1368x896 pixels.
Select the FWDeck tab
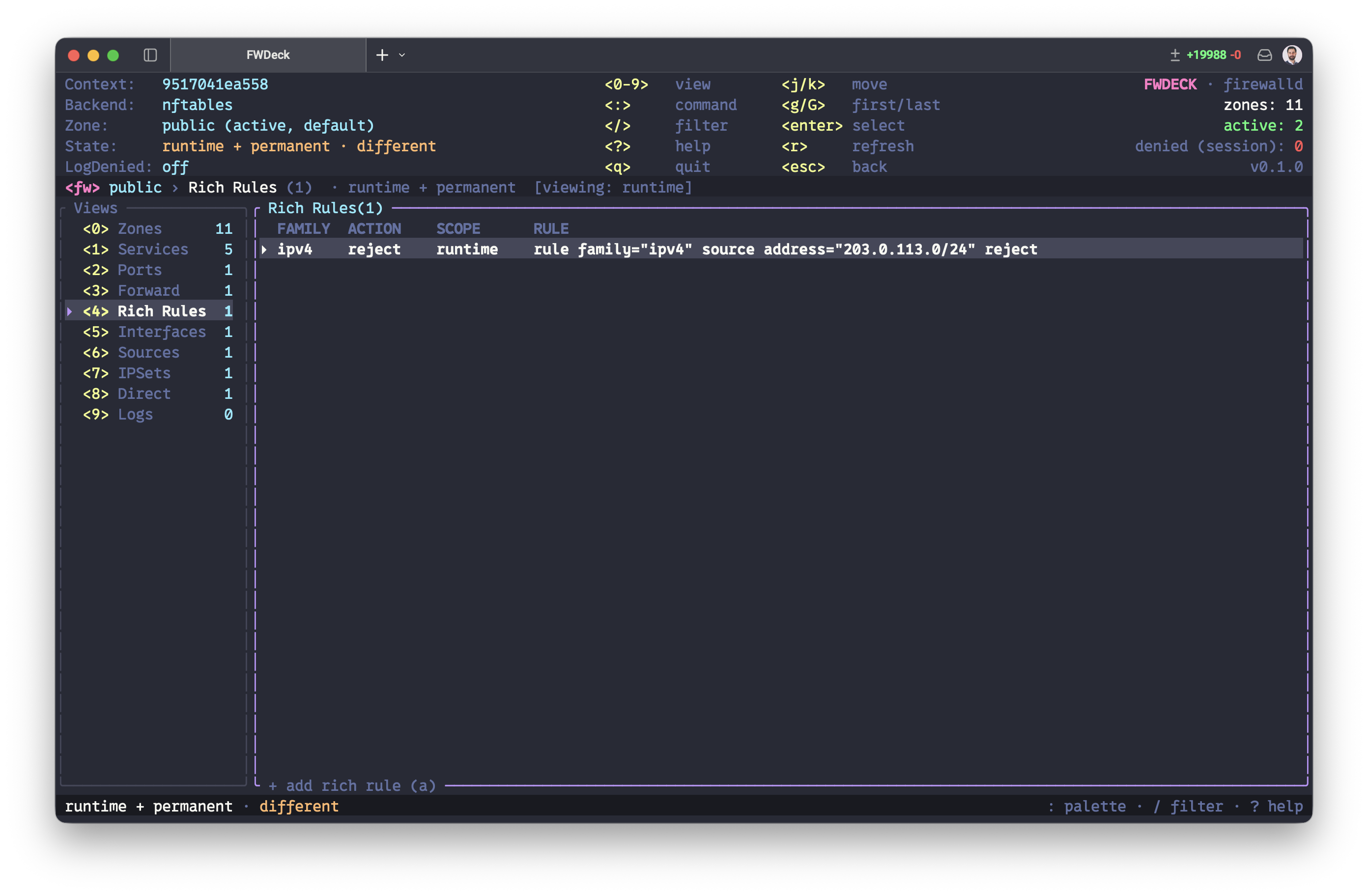(x=268, y=55)
